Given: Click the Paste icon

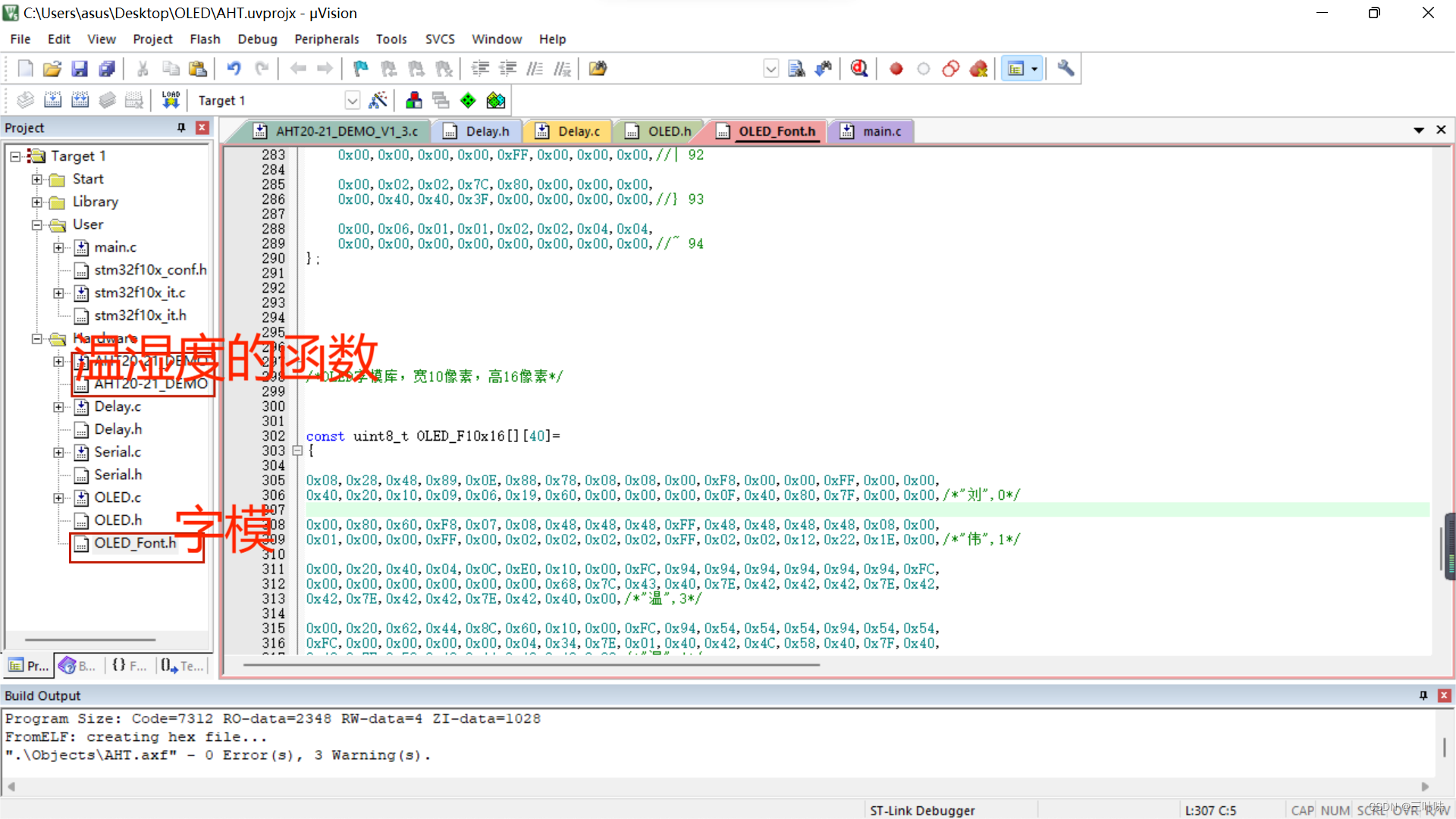Looking at the screenshot, I should tap(198, 69).
